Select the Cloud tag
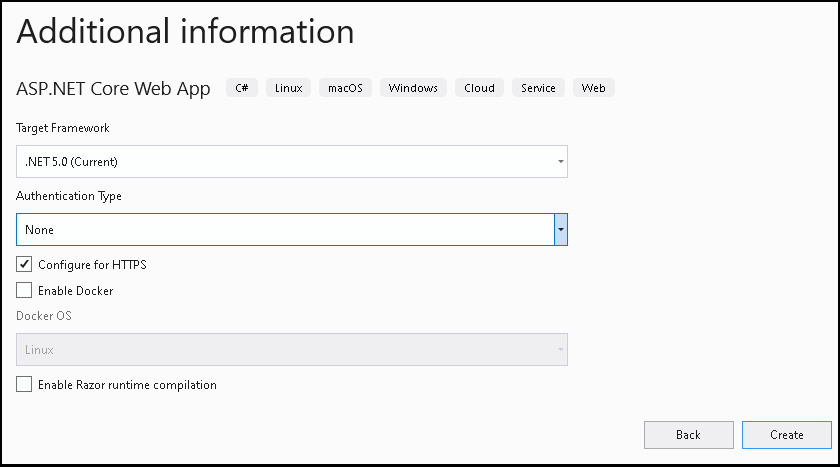 click(479, 88)
